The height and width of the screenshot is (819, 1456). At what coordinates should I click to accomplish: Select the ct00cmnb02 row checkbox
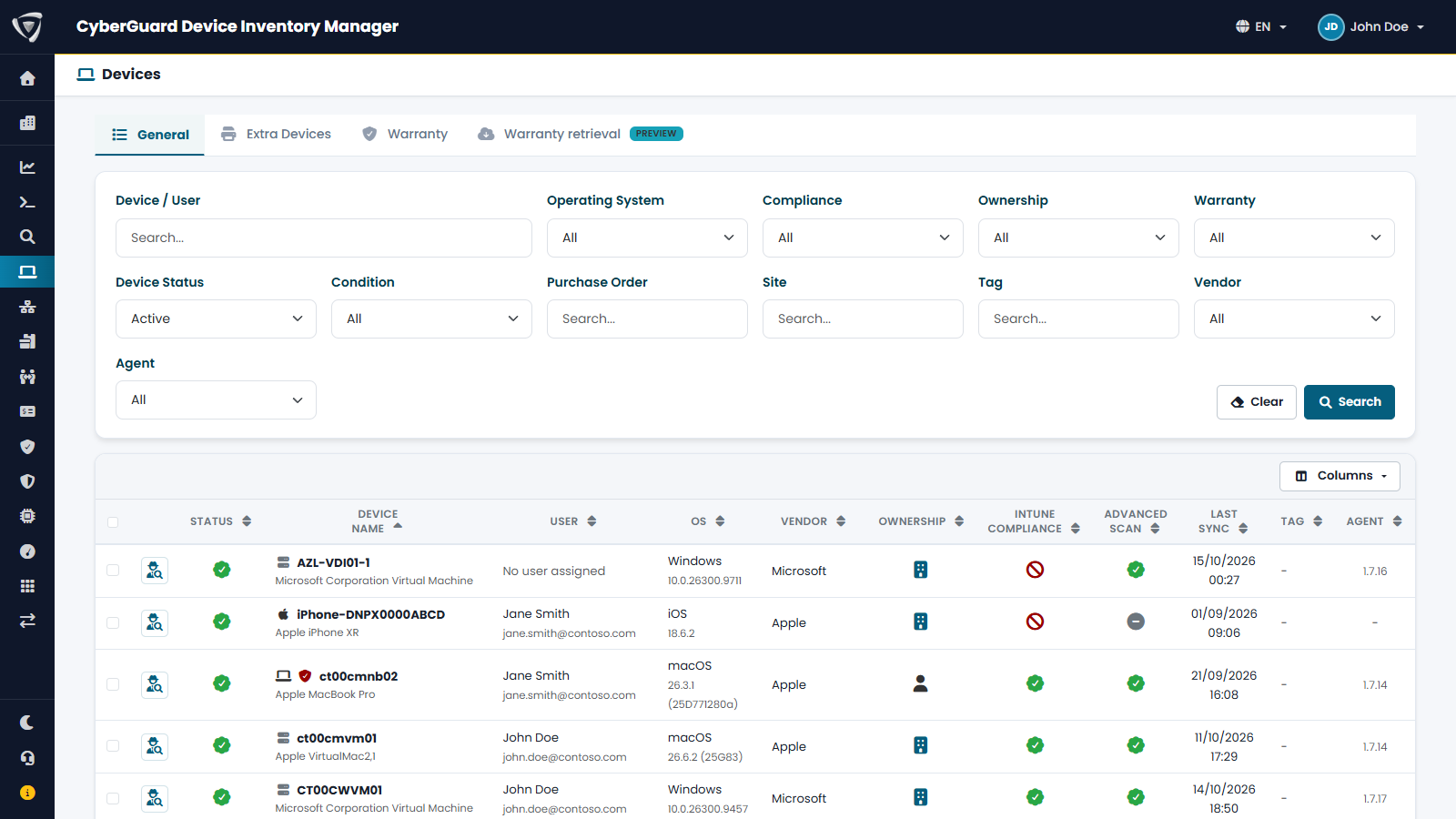coord(113,684)
